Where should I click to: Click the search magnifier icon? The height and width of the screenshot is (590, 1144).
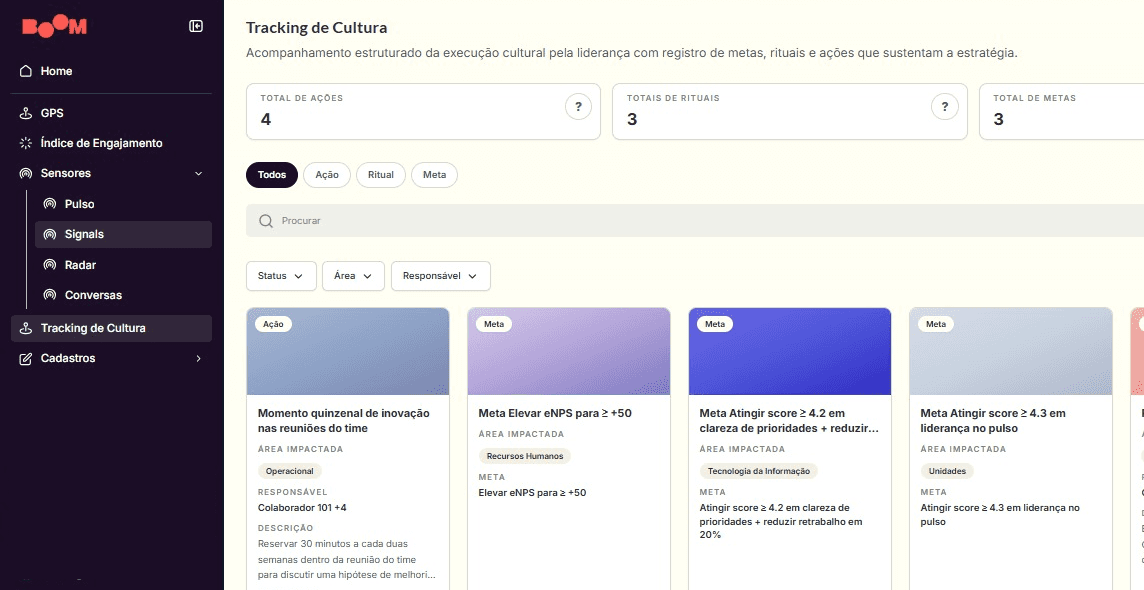point(266,221)
